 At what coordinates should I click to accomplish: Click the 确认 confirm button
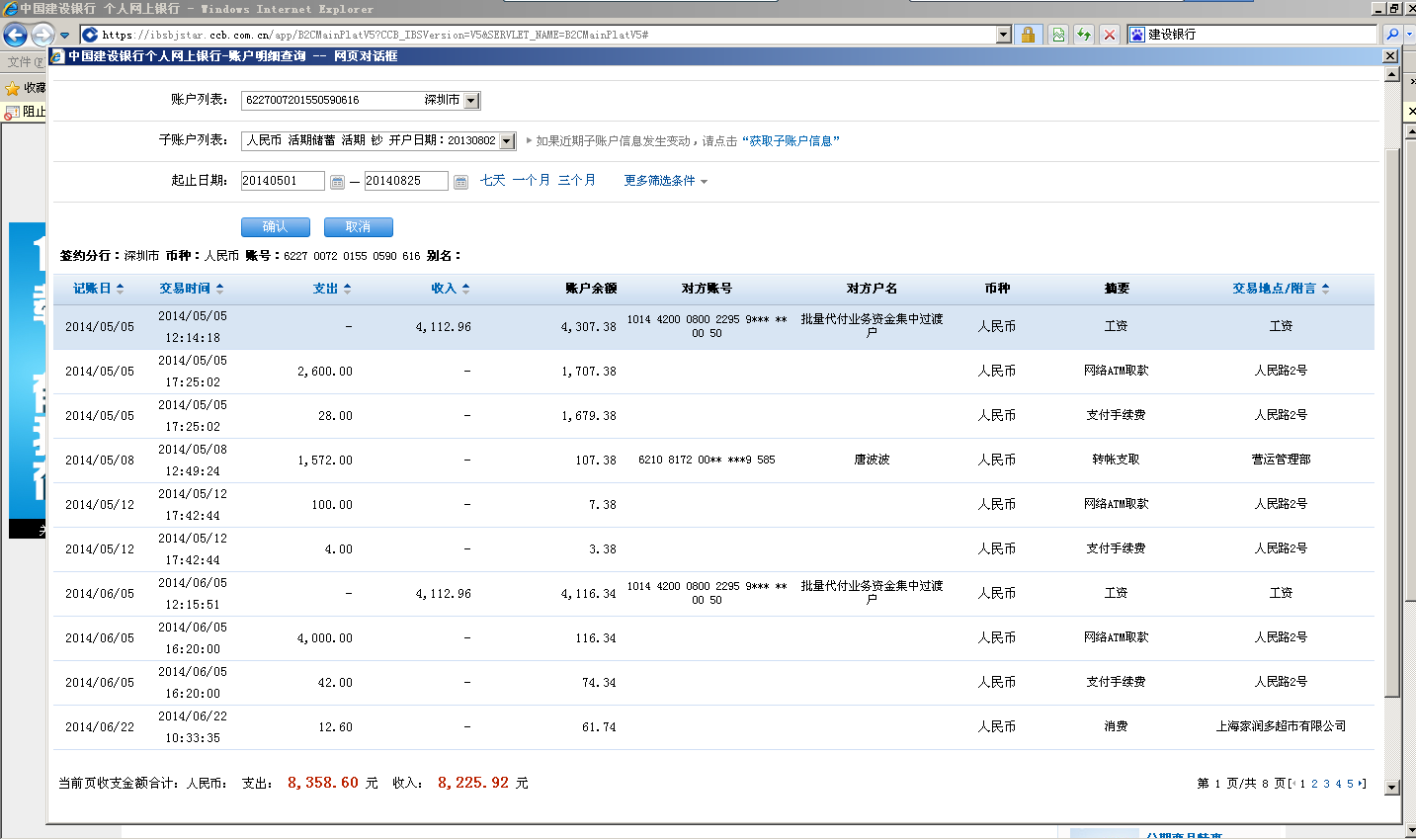(275, 227)
